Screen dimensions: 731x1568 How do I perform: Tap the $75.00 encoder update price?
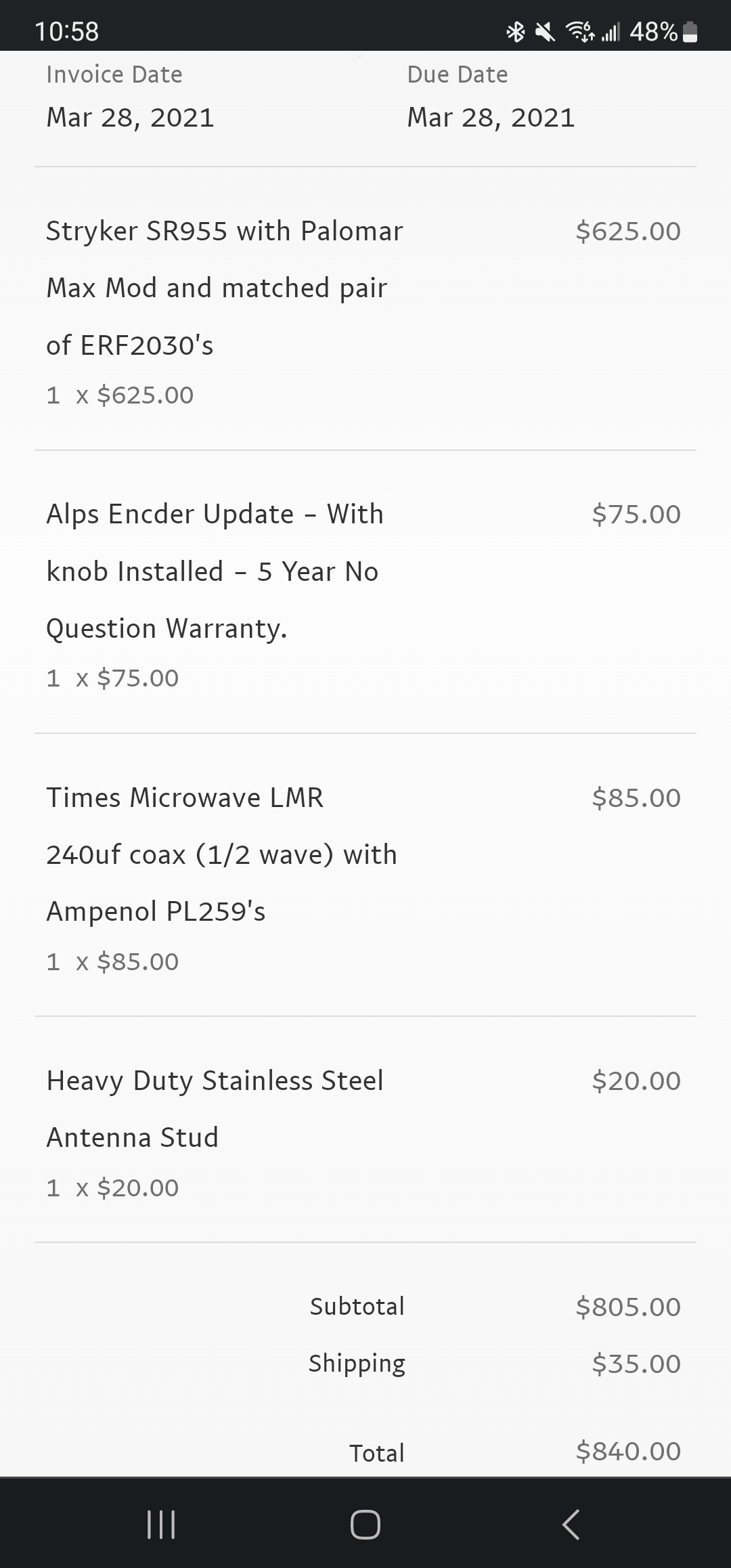click(636, 515)
